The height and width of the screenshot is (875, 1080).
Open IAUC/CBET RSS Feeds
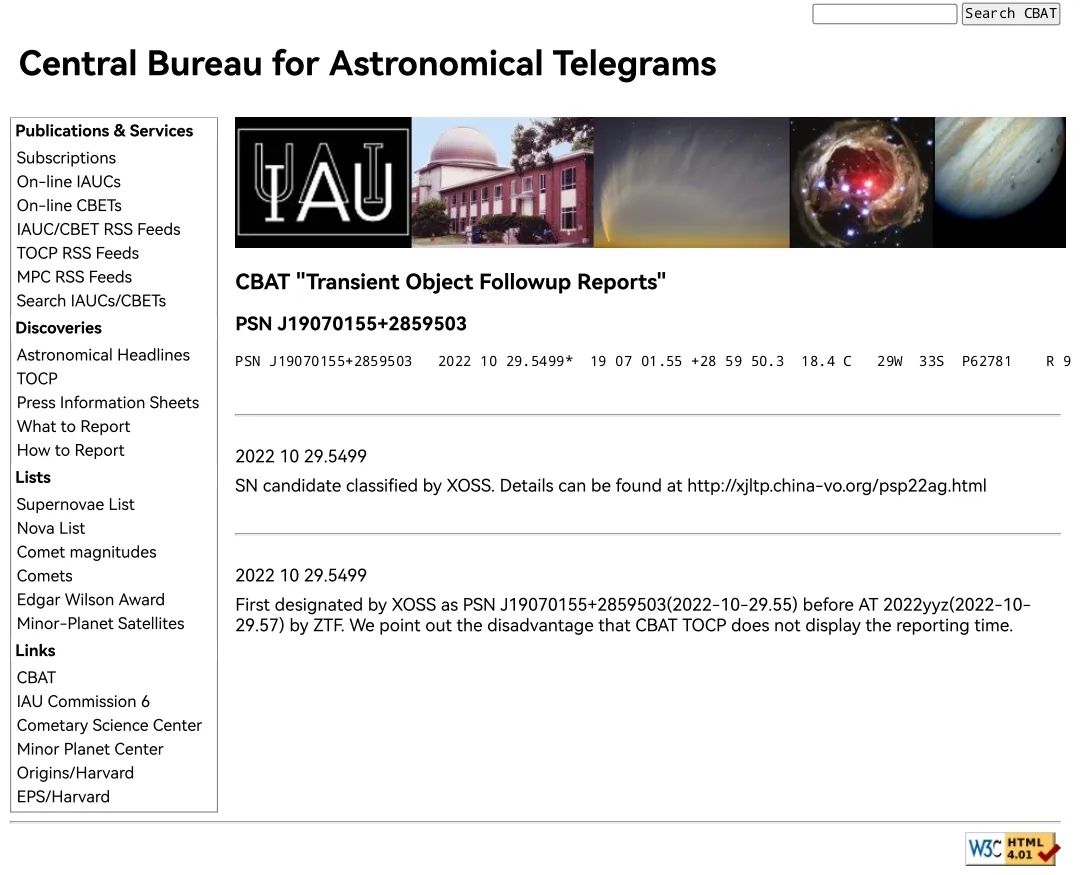tap(98, 229)
